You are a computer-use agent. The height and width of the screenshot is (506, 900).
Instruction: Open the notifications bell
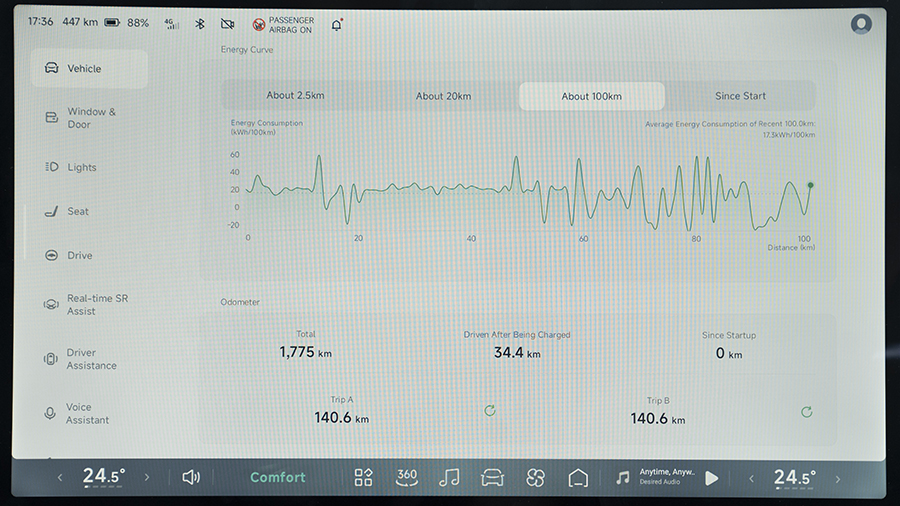(337, 24)
